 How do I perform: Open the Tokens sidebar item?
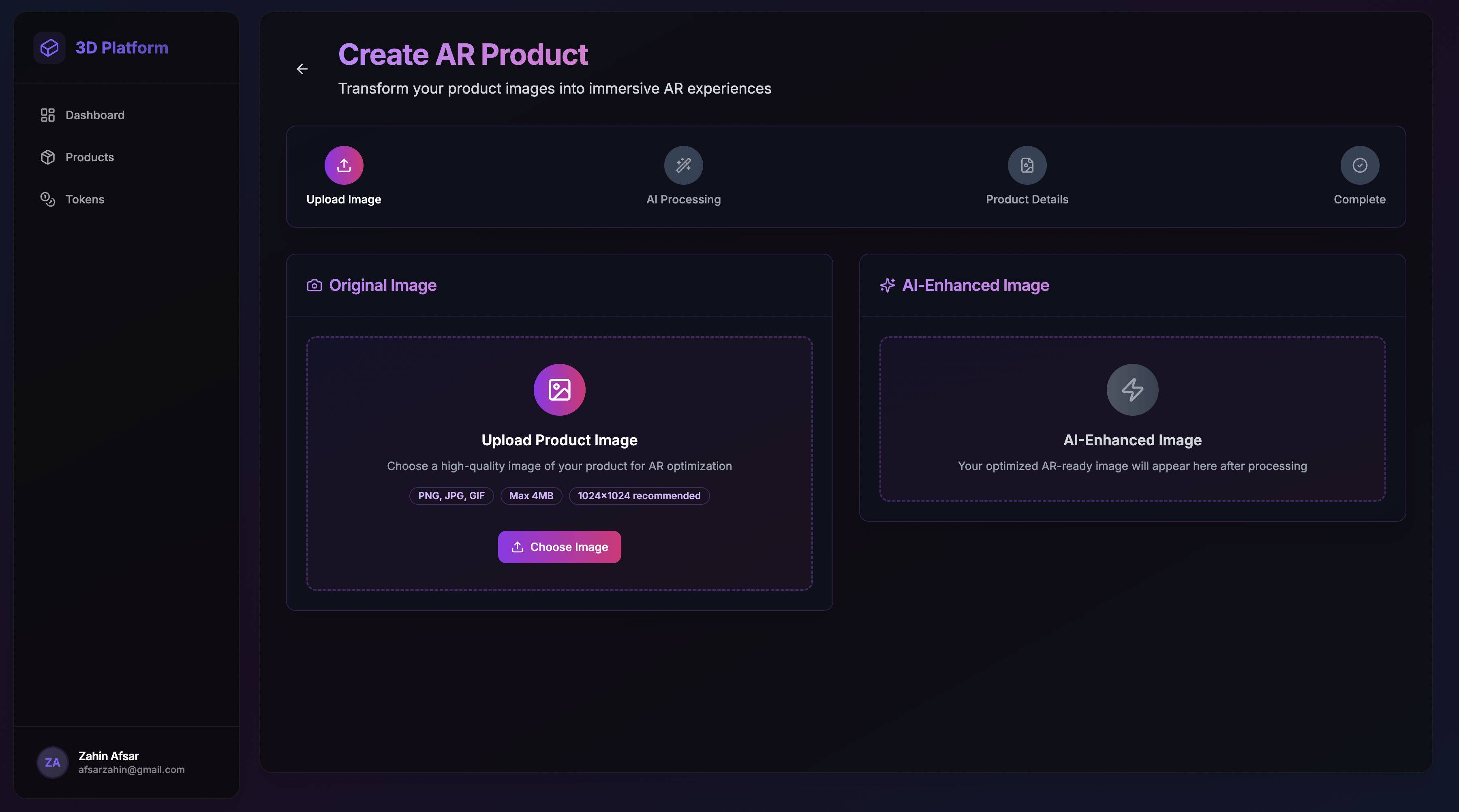coord(85,199)
